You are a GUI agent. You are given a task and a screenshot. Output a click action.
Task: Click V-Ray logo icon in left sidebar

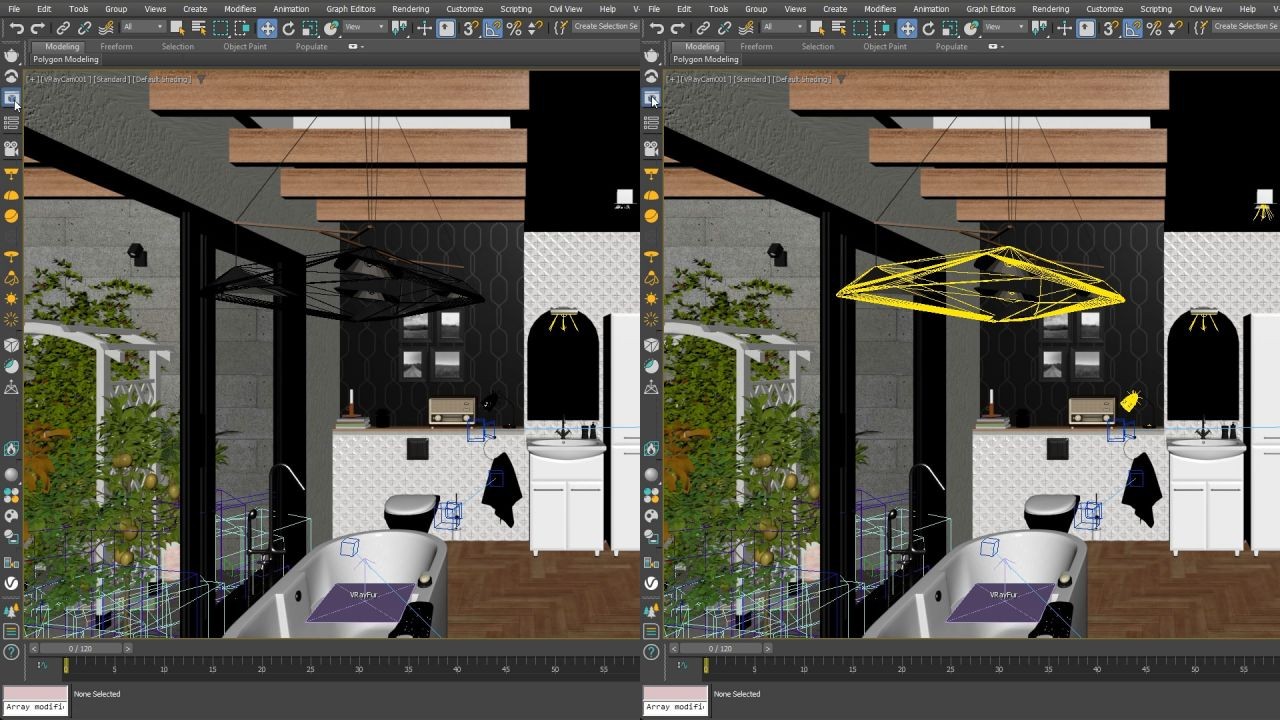(x=11, y=583)
